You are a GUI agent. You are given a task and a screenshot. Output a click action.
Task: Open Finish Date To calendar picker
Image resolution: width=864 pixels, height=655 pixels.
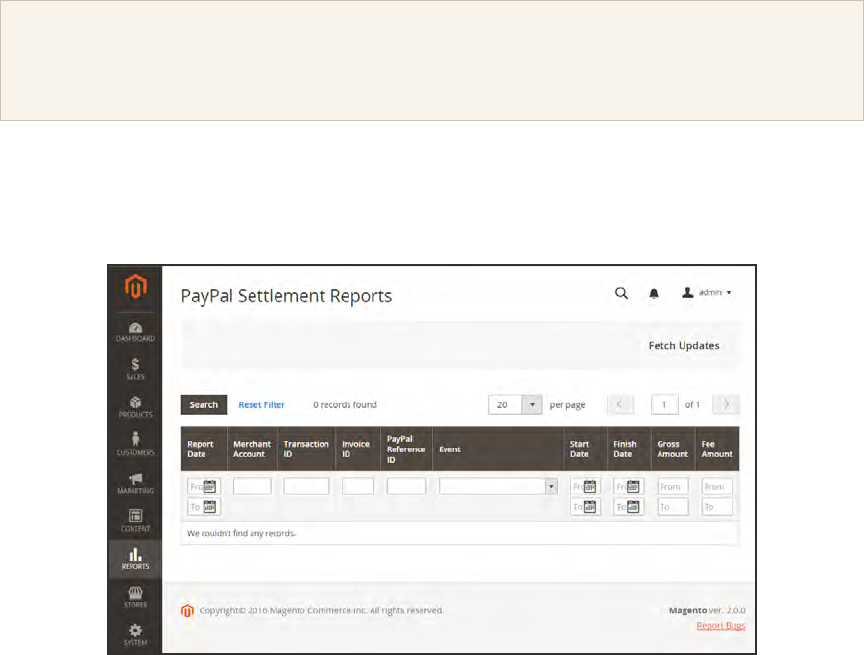[633, 507]
